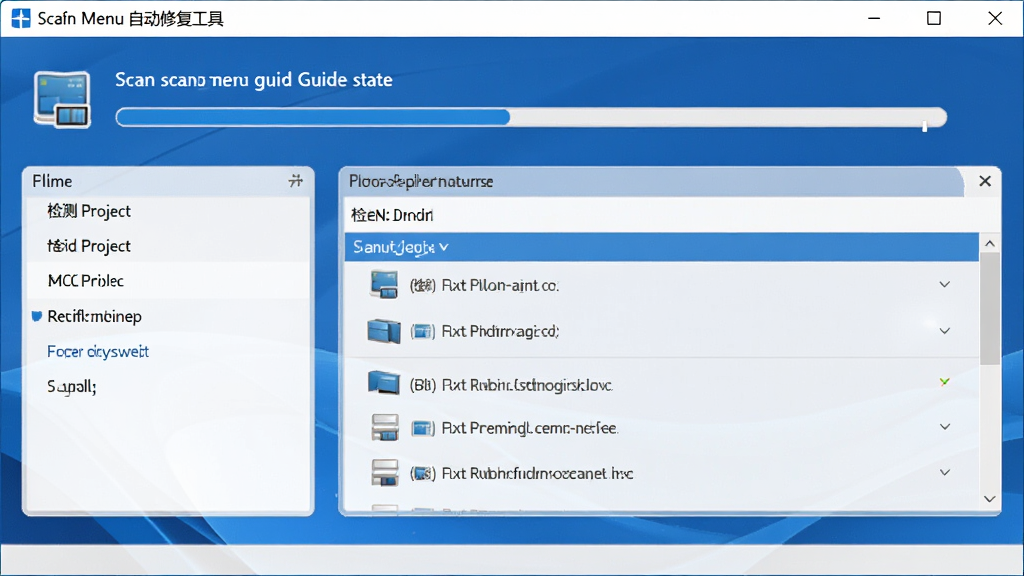Click the scan progress bar's blue fill

pos(313,118)
